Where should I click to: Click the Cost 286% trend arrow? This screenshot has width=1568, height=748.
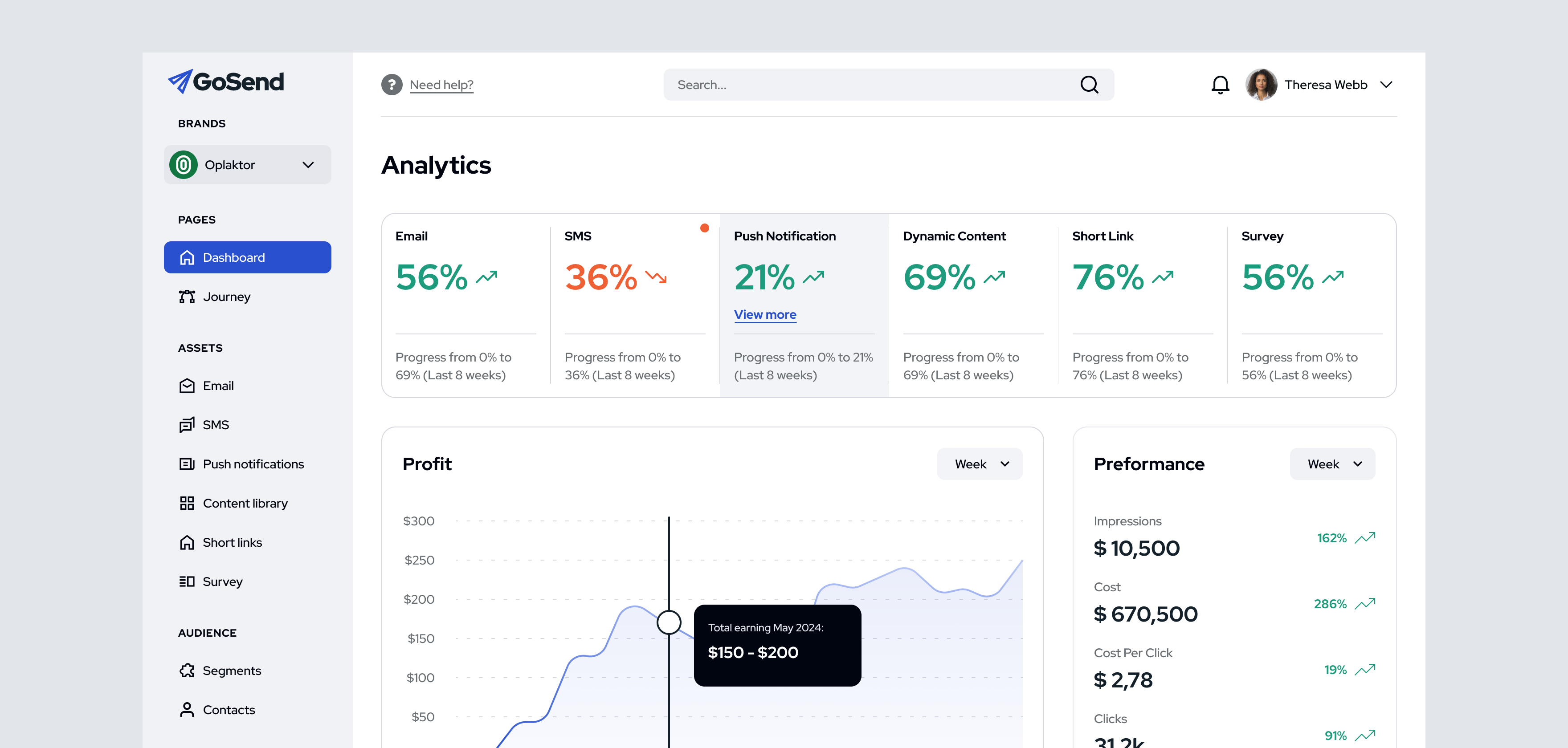tap(1365, 604)
